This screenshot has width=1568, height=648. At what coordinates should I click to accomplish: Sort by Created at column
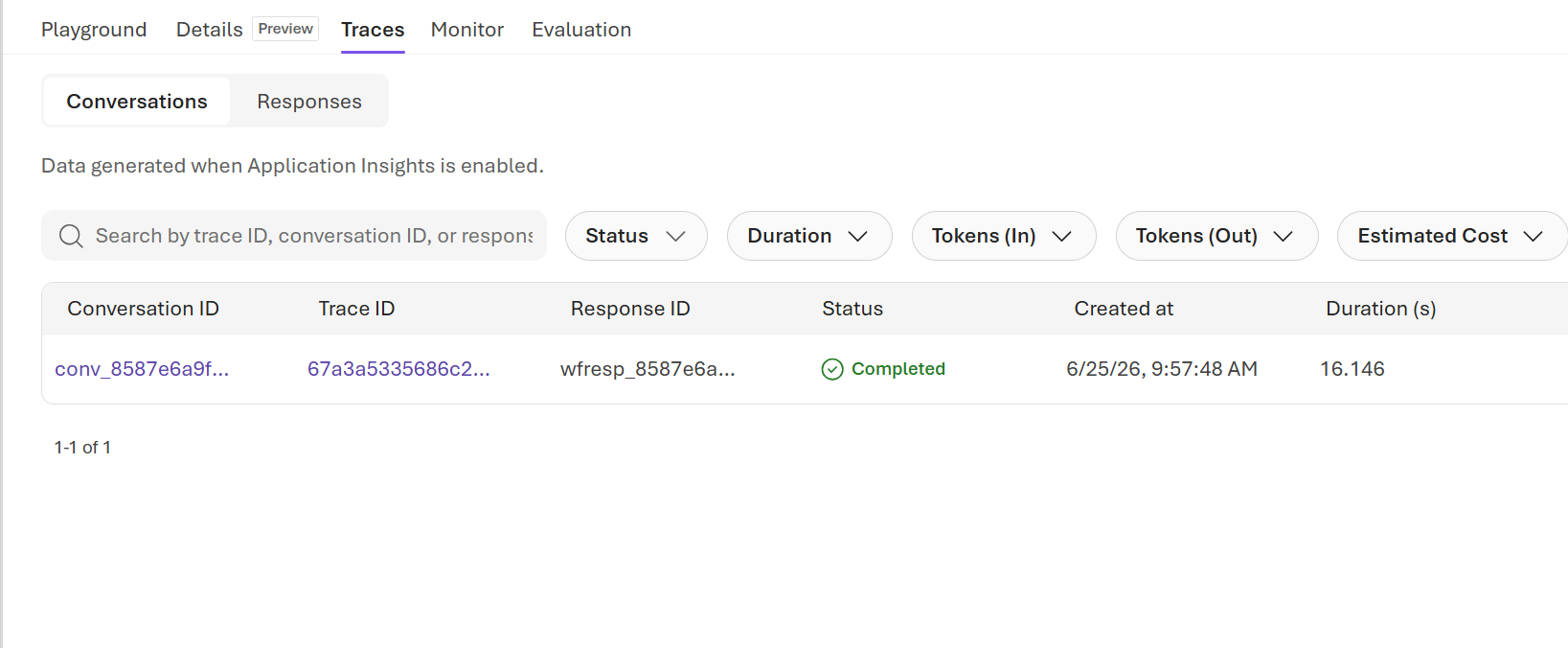pyautogui.click(x=1124, y=309)
